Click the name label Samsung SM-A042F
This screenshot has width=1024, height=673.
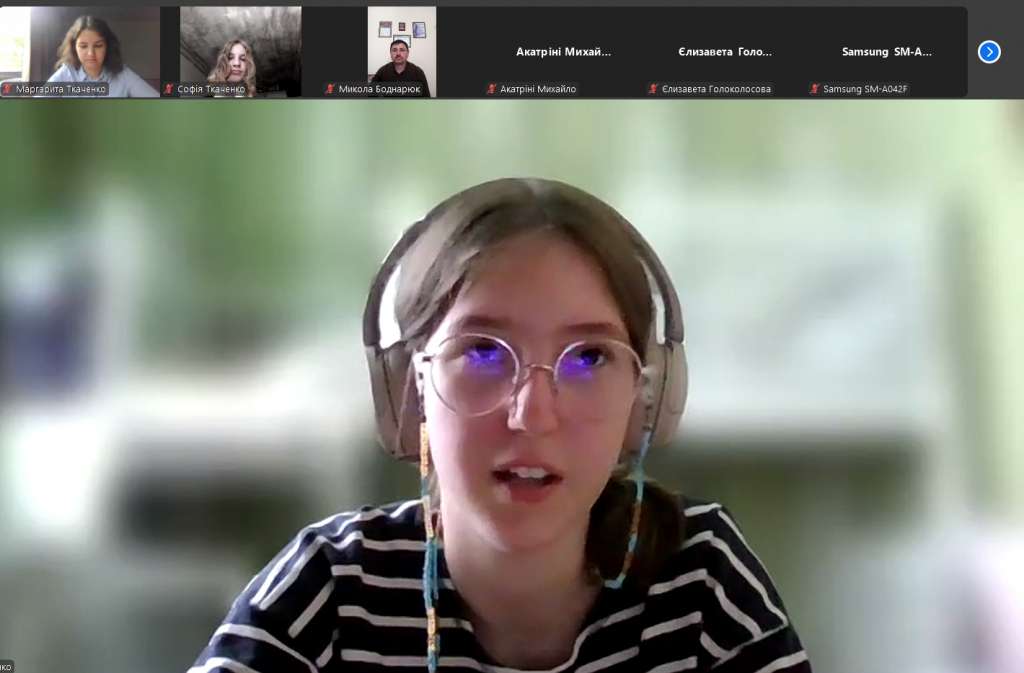(x=865, y=89)
